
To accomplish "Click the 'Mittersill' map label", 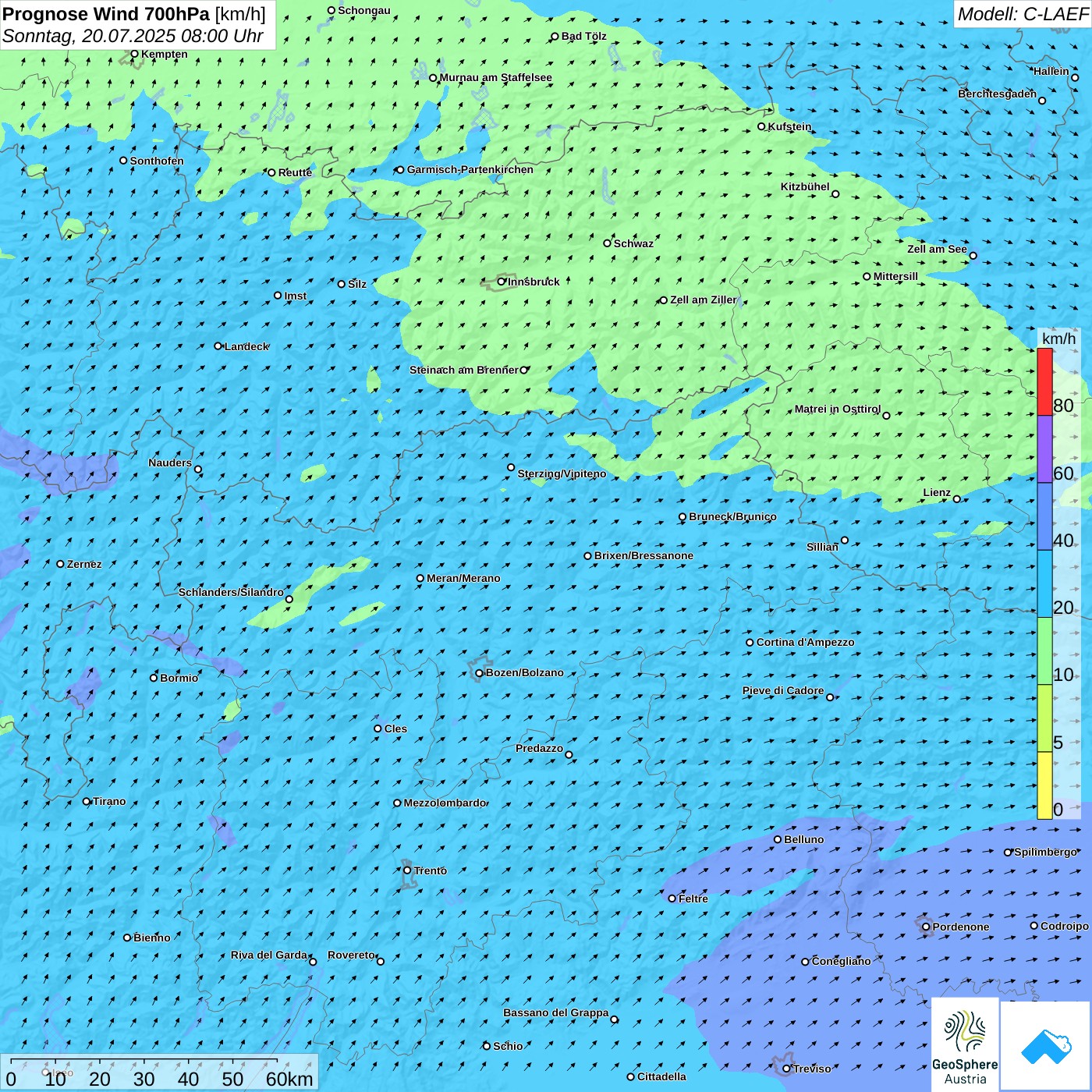I will pyautogui.click(x=895, y=276).
